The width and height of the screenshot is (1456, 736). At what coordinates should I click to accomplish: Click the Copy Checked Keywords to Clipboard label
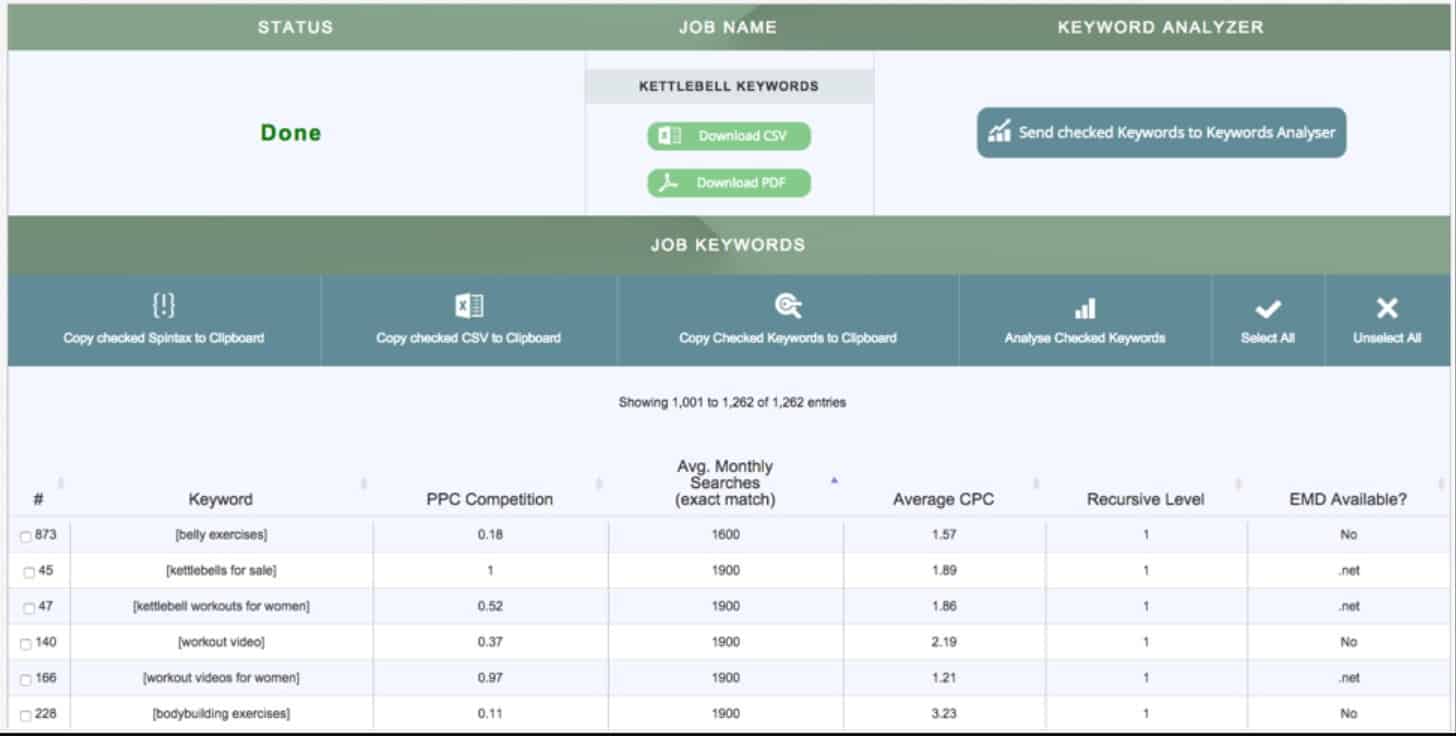click(x=788, y=338)
